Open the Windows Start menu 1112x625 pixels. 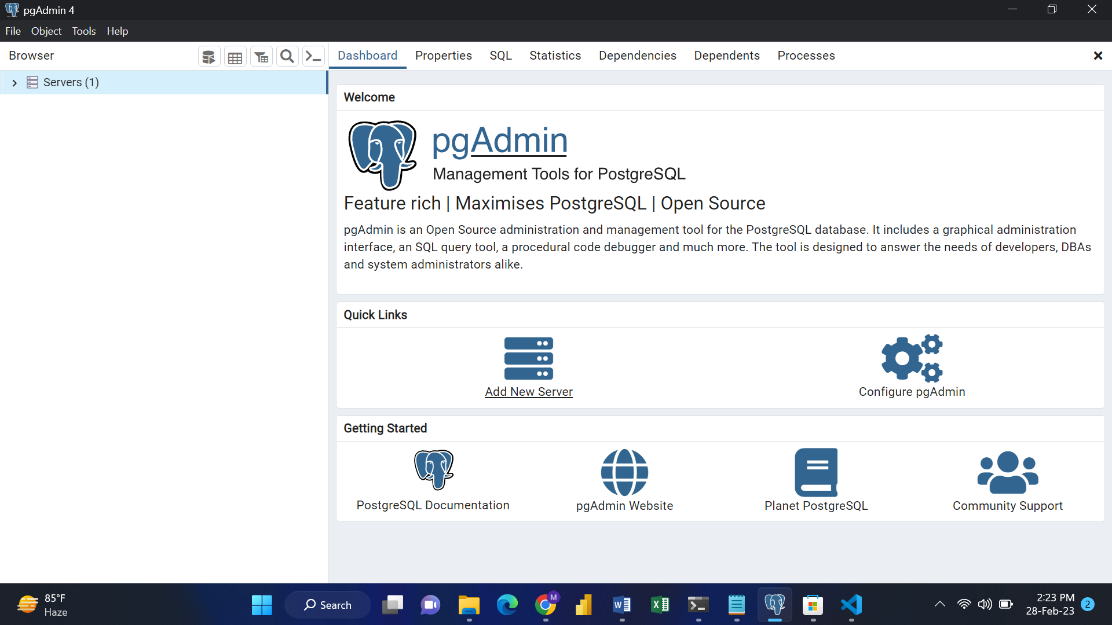click(x=262, y=605)
